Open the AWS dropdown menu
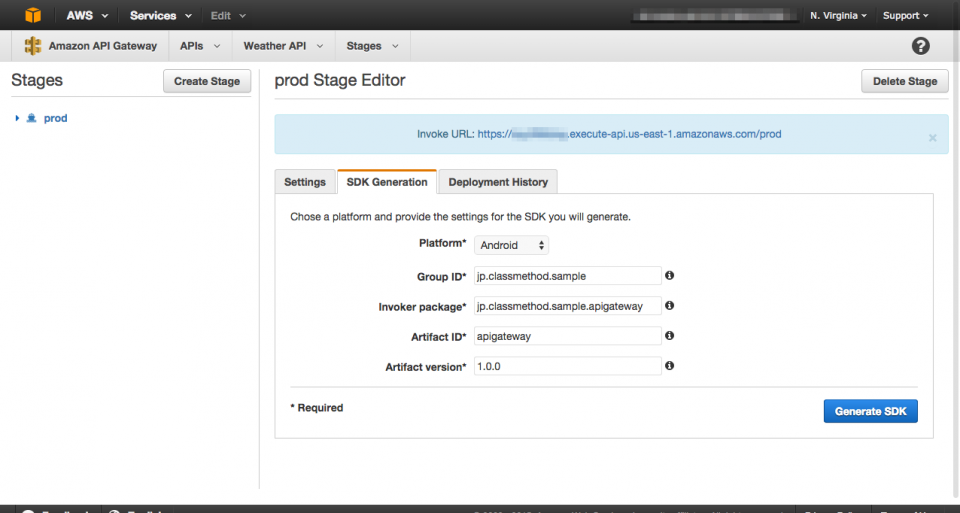The width and height of the screenshot is (960, 513). tap(87, 15)
